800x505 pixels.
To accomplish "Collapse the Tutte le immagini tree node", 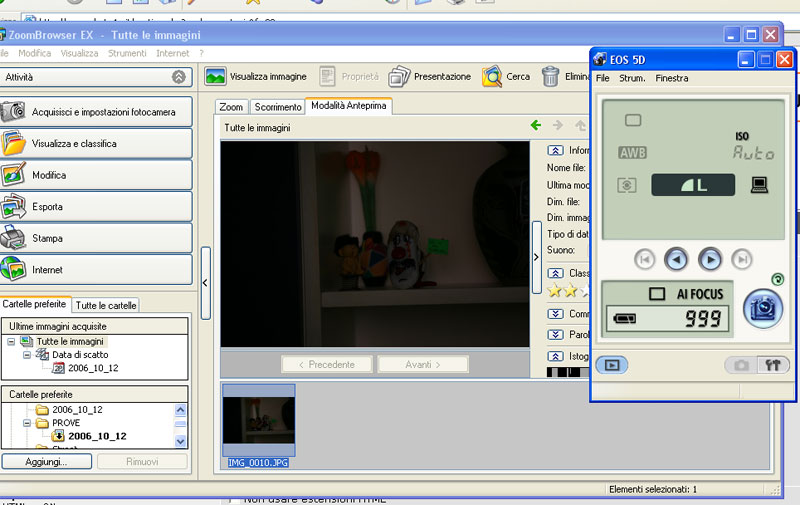I will coord(11,341).
